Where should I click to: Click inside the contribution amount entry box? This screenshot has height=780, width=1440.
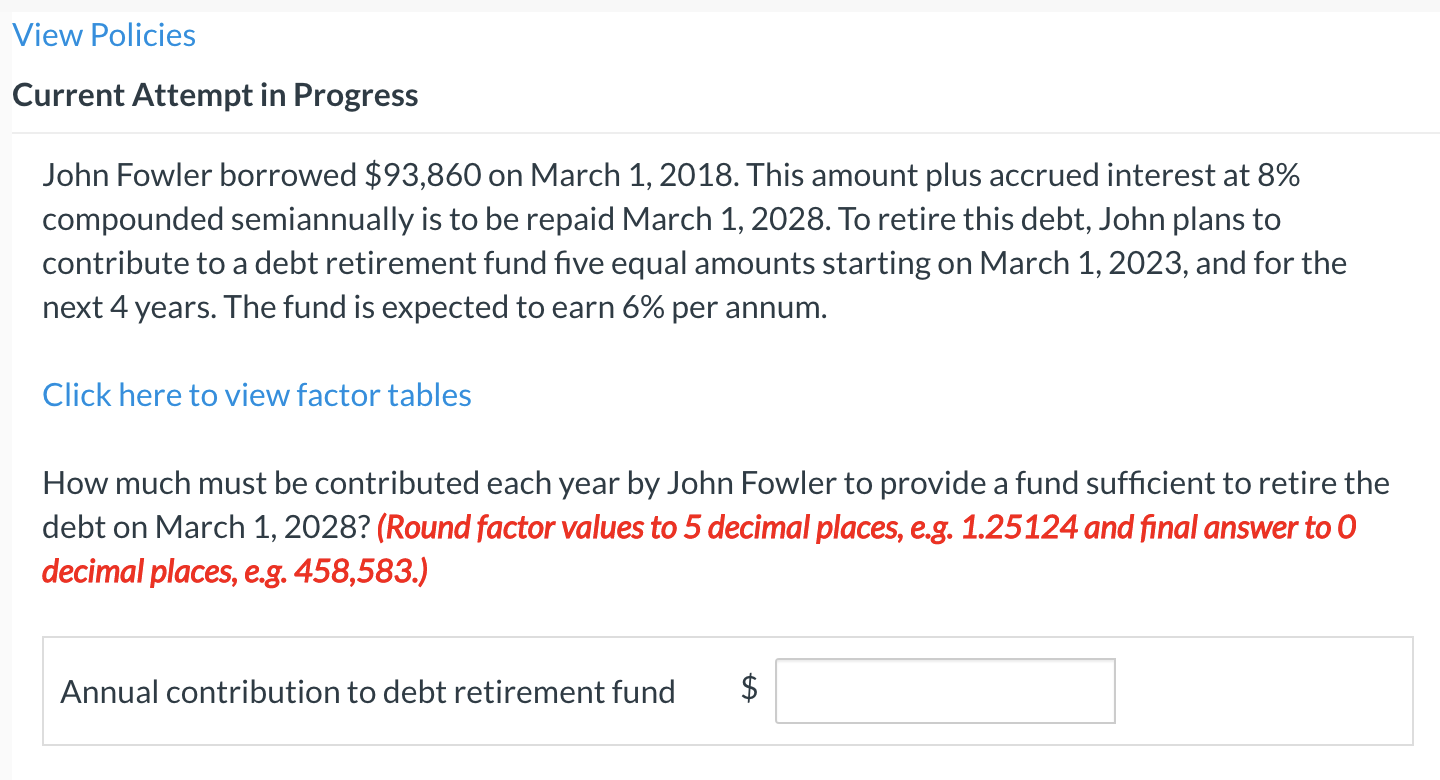944,690
